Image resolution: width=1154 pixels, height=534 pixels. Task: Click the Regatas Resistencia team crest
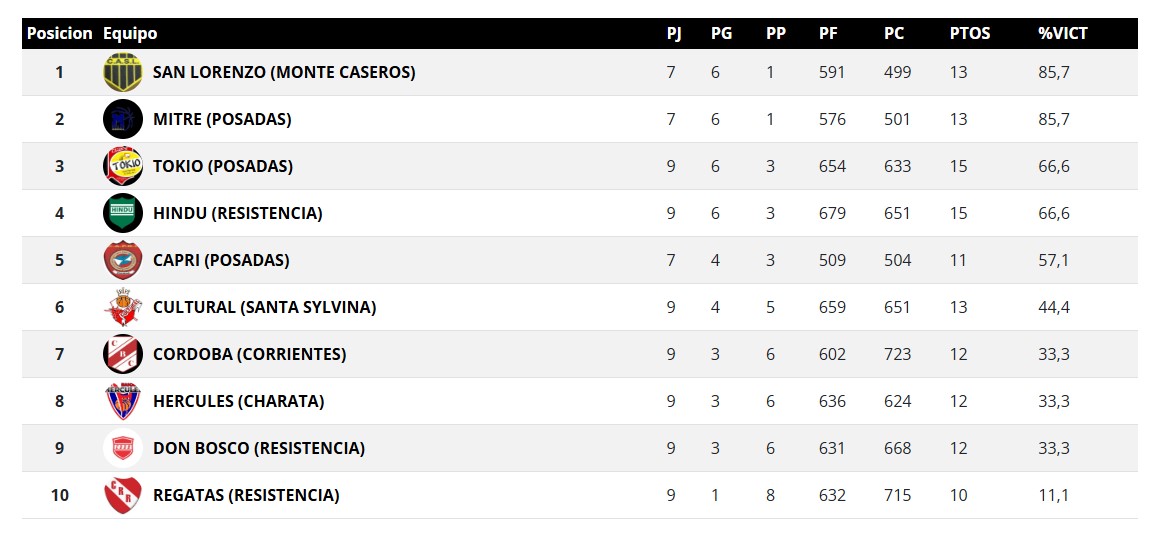[122, 495]
